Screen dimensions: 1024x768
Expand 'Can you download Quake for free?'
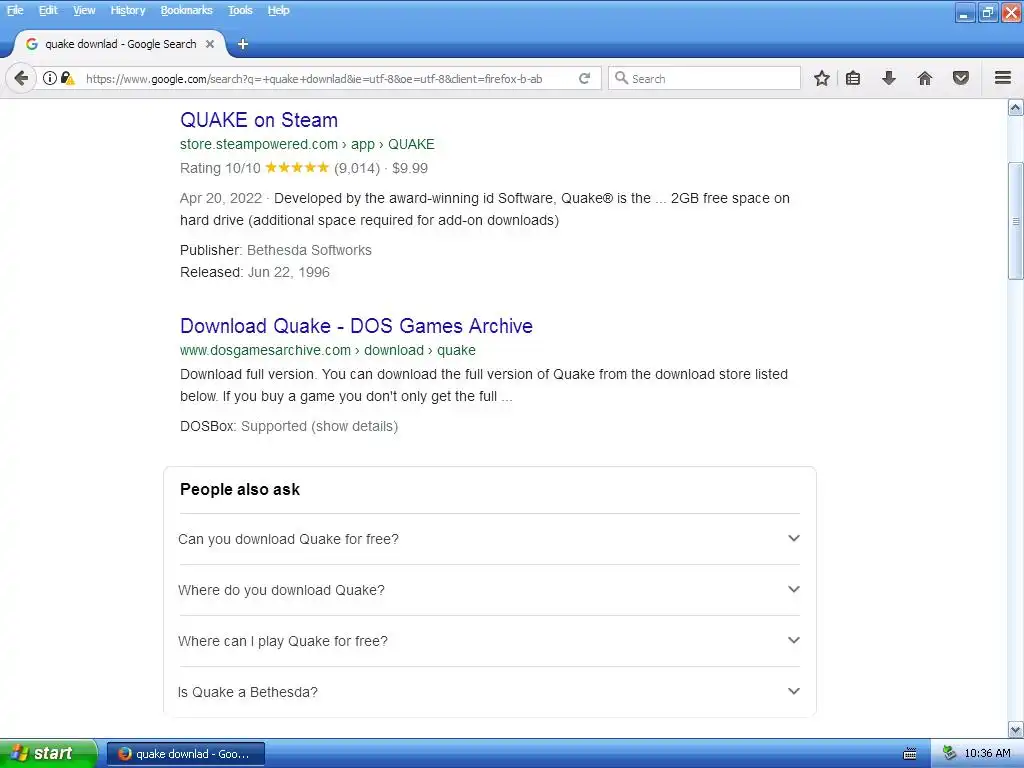tap(489, 539)
